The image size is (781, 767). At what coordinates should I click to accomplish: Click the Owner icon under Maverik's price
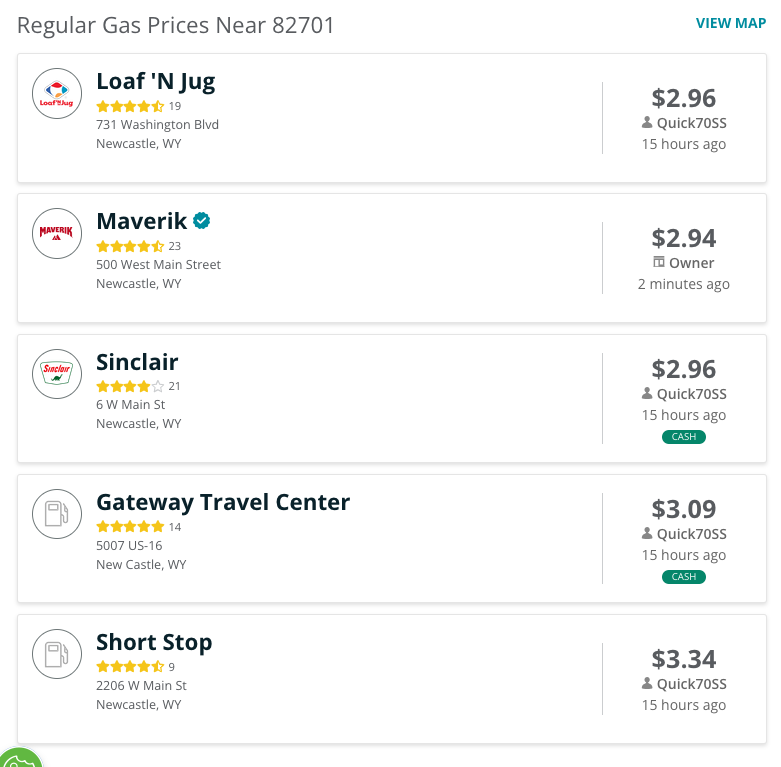[x=658, y=262]
